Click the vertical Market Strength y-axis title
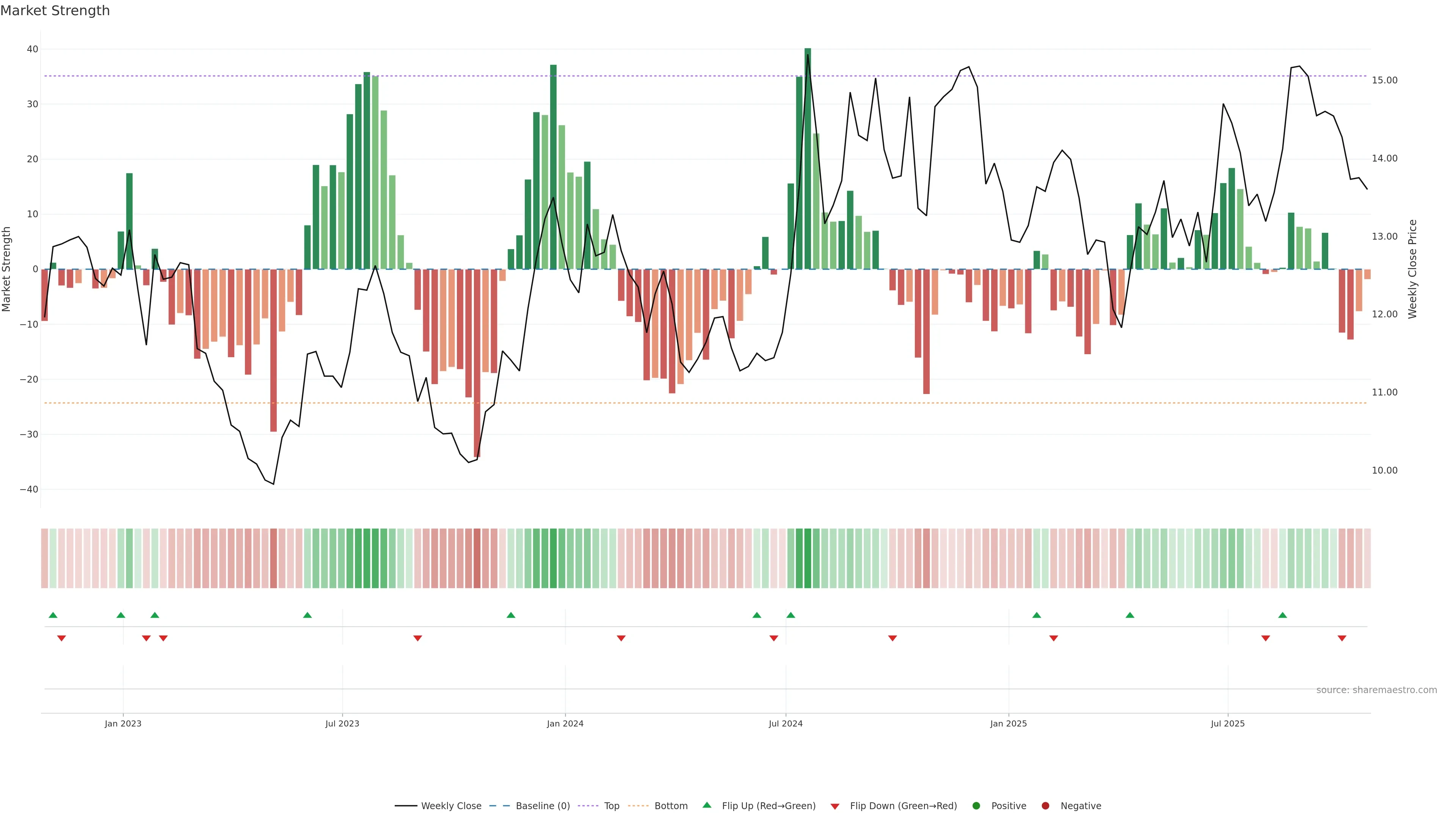This screenshot has height=819, width=1456. click(7, 269)
